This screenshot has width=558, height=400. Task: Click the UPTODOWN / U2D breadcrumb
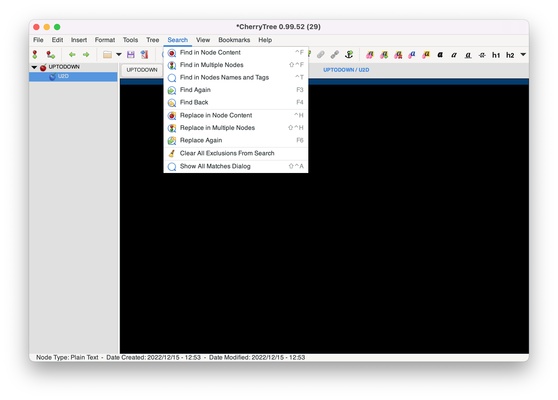[x=346, y=70]
